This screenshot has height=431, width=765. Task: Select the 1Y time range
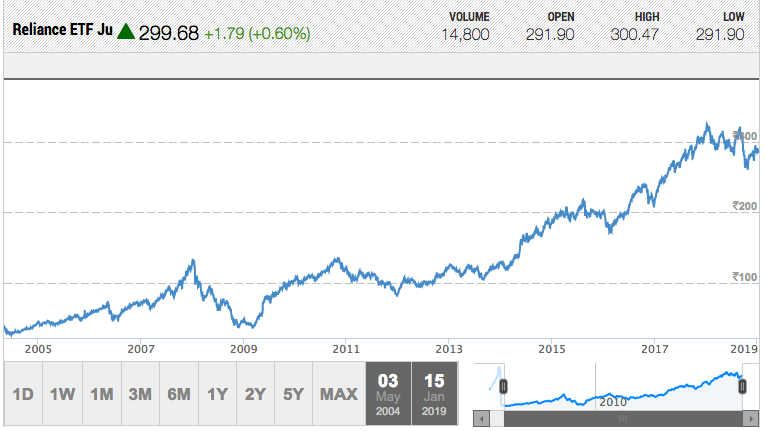[x=218, y=393]
